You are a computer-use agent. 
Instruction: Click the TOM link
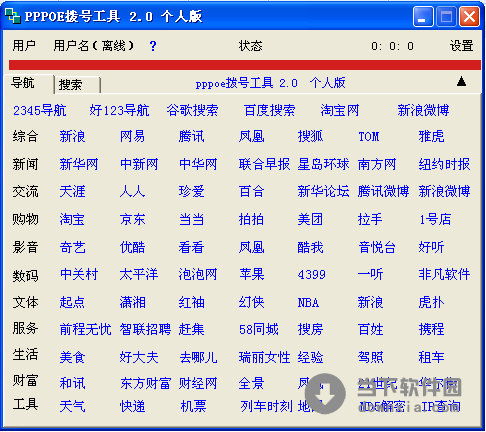[x=369, y=137]
